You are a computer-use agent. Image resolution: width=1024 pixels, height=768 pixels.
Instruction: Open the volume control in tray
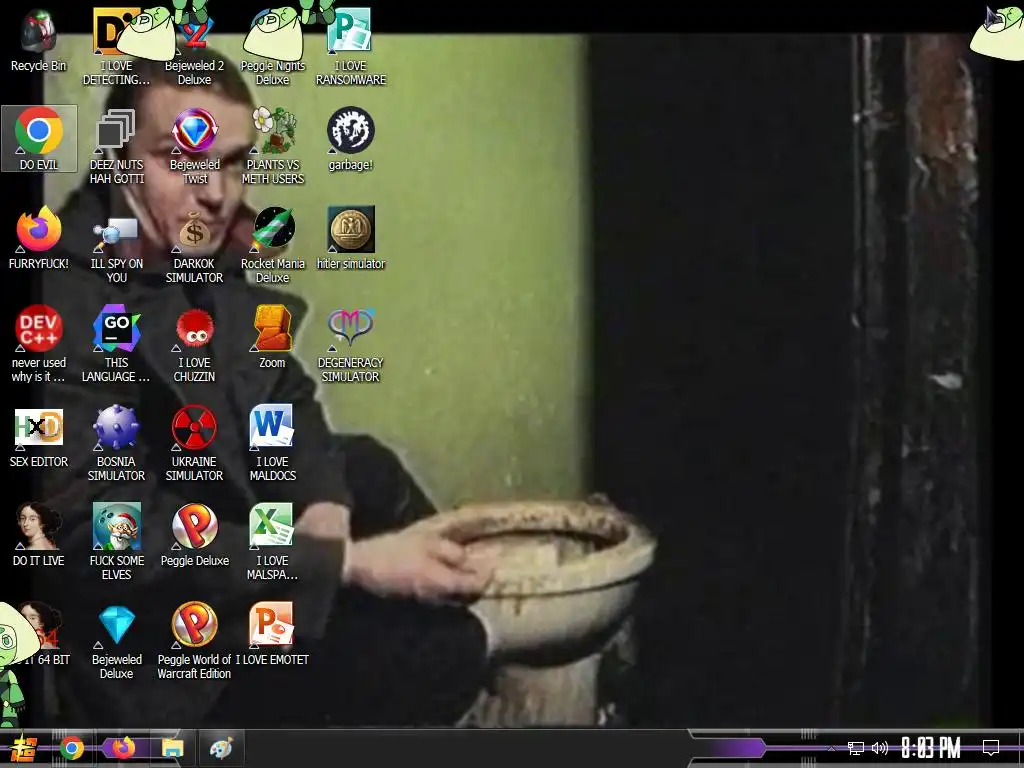(x=880, y=748)
